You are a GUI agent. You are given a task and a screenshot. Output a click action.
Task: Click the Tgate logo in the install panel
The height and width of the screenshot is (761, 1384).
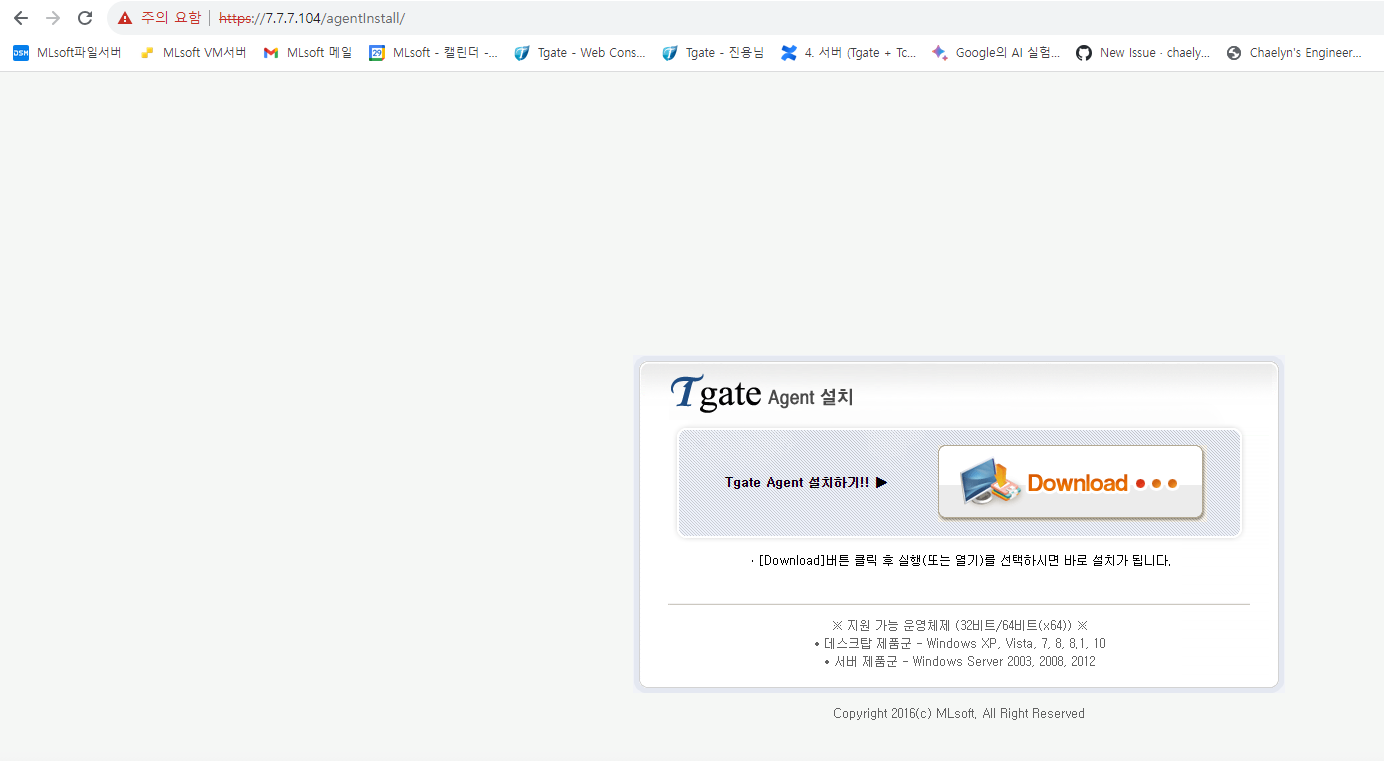click(716, 393)
